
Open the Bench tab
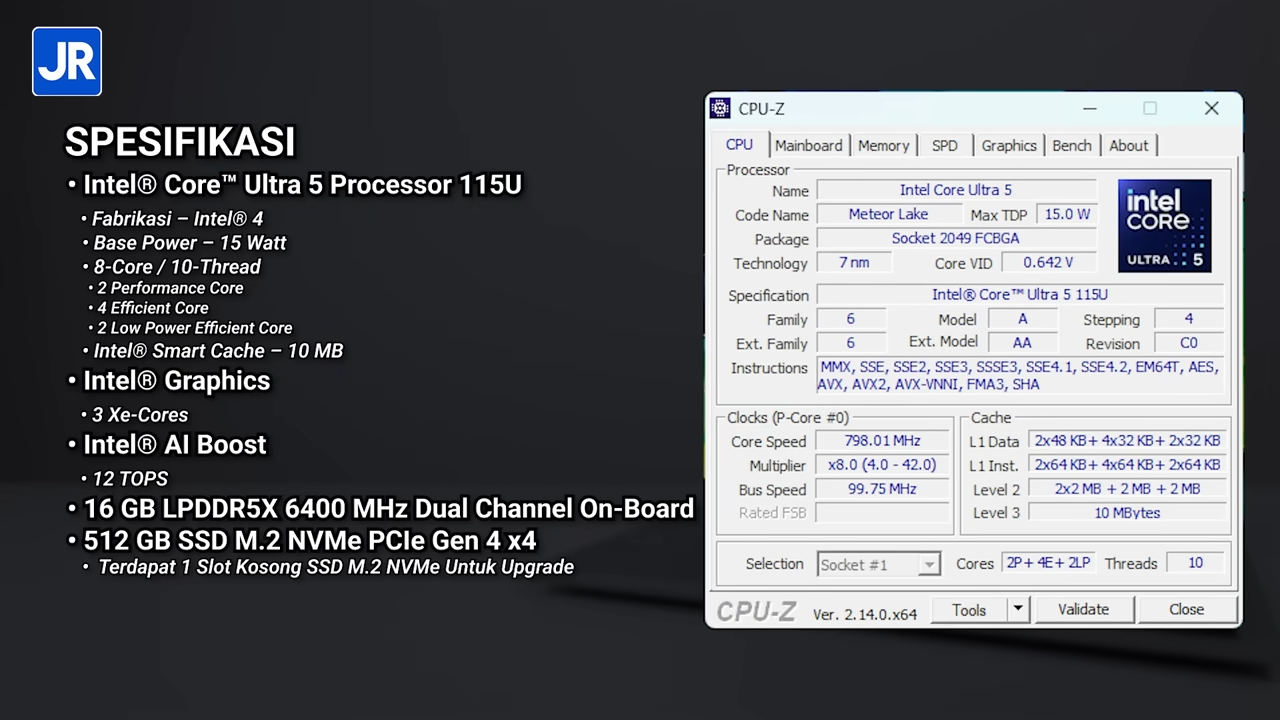point(1071,146)
